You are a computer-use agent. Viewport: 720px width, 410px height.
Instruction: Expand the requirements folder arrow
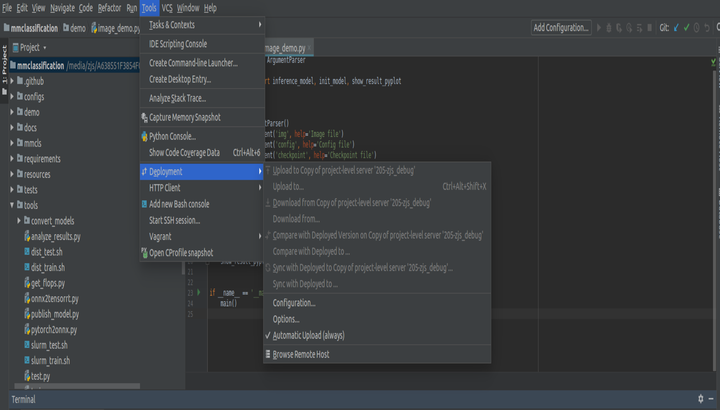[12, 159]
